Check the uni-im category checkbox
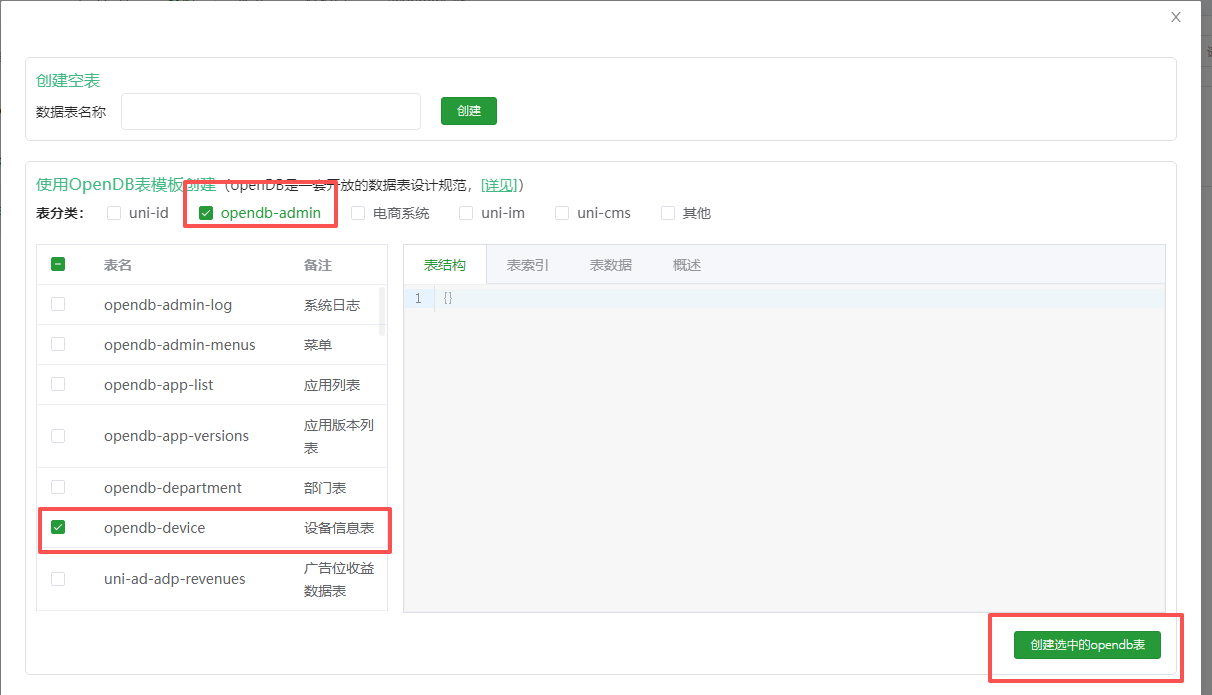The height and width of the screenshot is (695, 1212). 466,213
